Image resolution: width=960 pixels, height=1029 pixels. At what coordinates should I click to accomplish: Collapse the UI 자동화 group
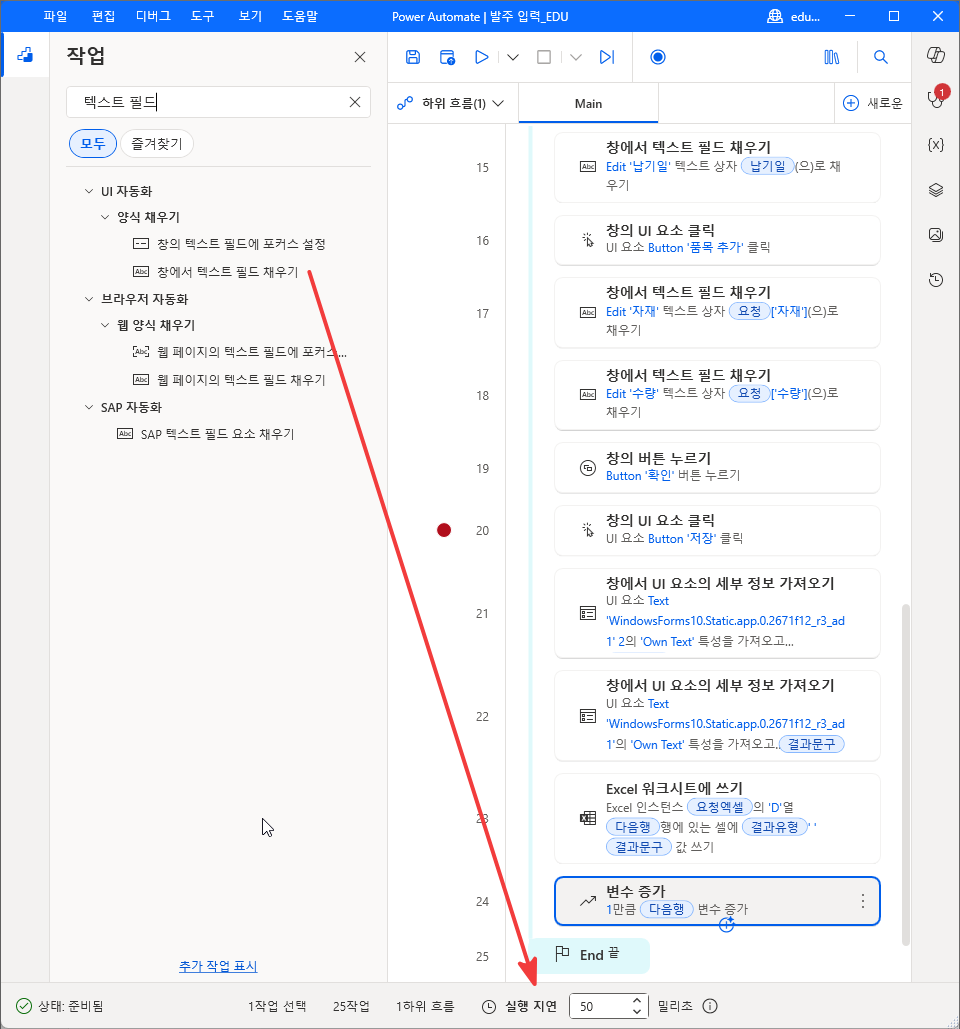(x=89, y=191)
